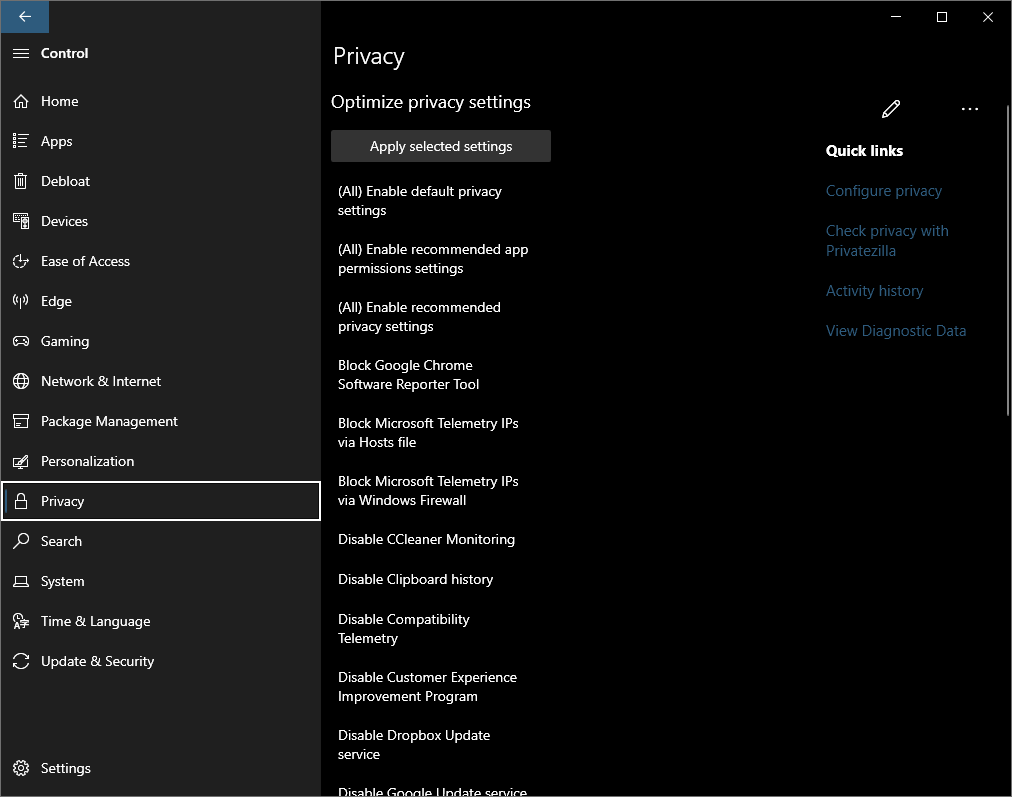
Task: Open the Debloat section
Action: (x=161, y=181)
